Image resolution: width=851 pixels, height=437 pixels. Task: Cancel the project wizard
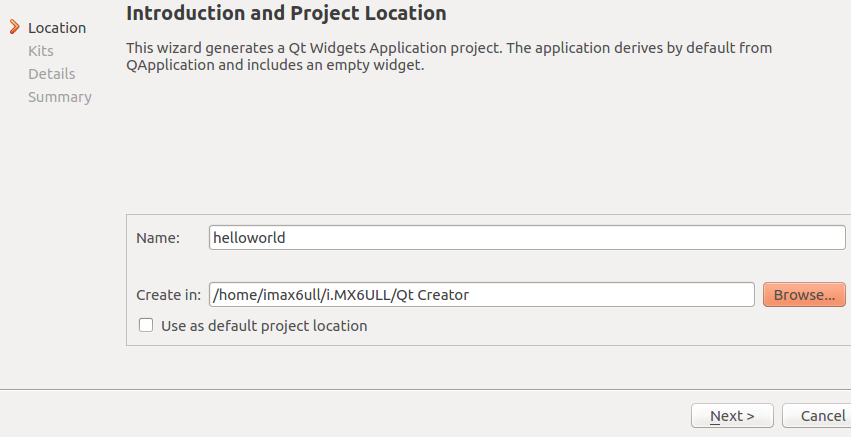[822, 416]
